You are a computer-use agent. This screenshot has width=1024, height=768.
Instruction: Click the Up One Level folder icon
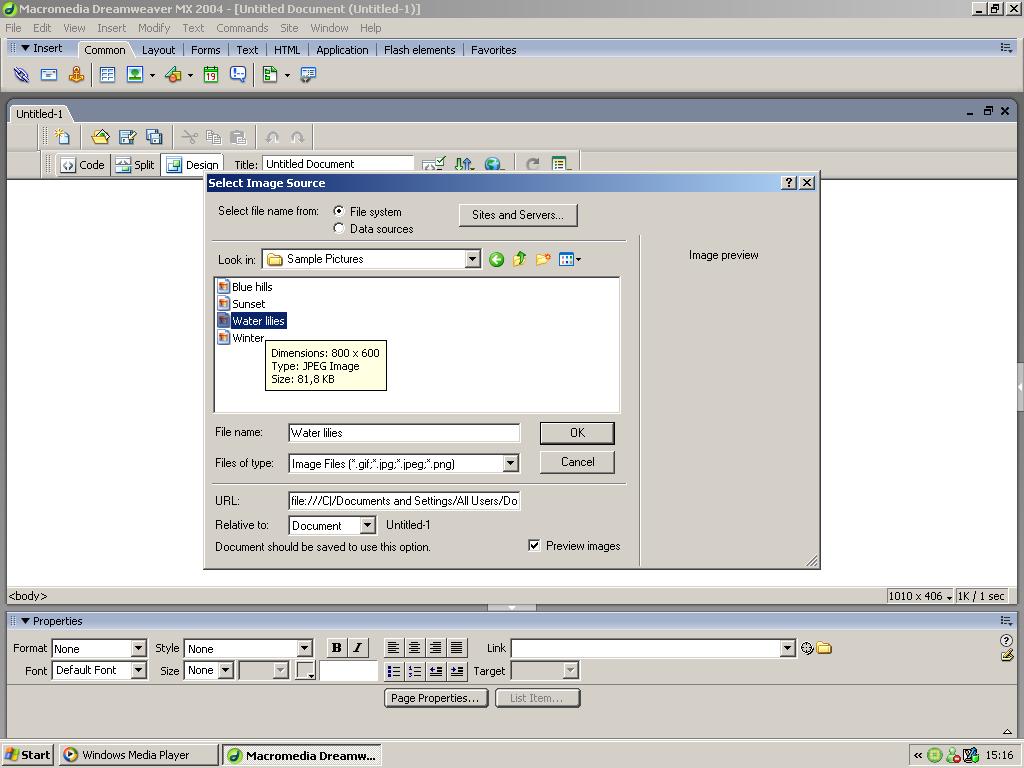519,260
